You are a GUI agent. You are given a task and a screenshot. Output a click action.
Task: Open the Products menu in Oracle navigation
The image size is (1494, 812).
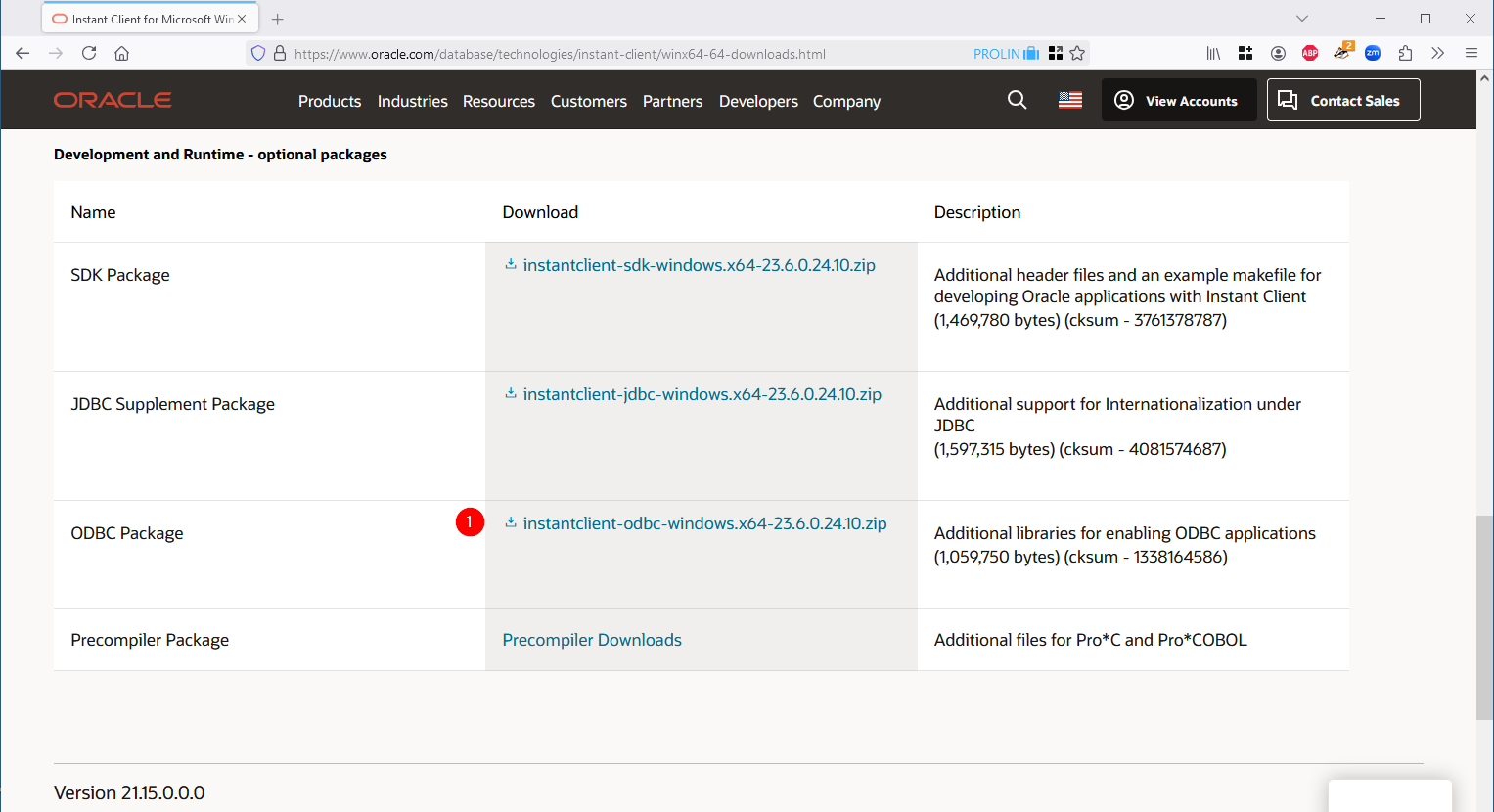330,101
